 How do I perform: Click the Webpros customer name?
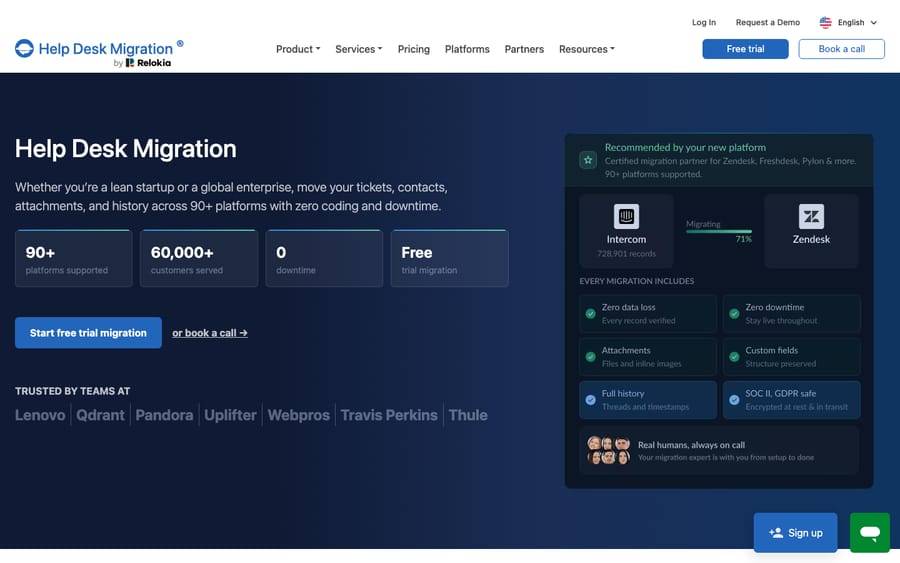[x=298, y=415]
